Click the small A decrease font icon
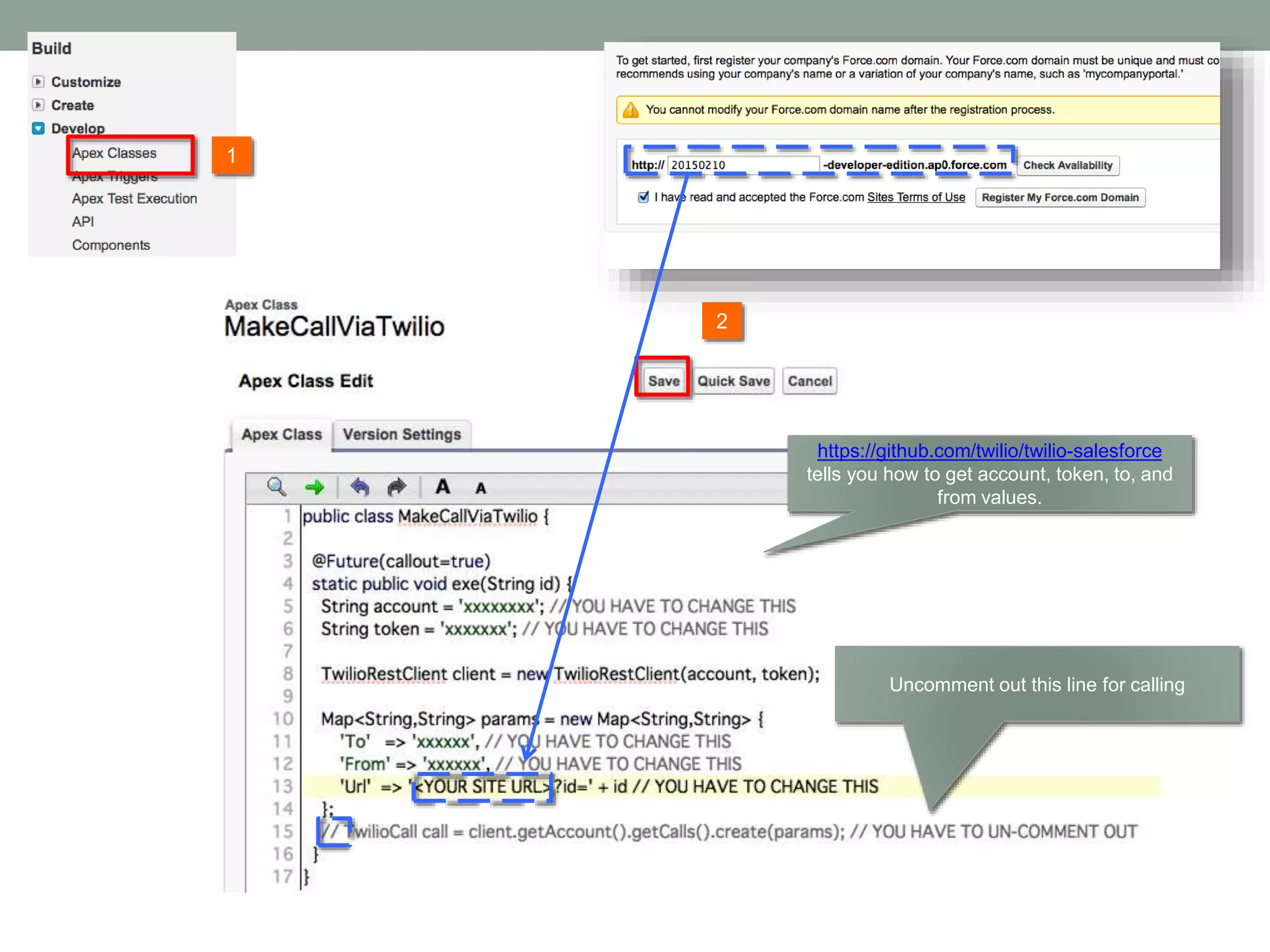1270x952 pixels. (481, 488)
